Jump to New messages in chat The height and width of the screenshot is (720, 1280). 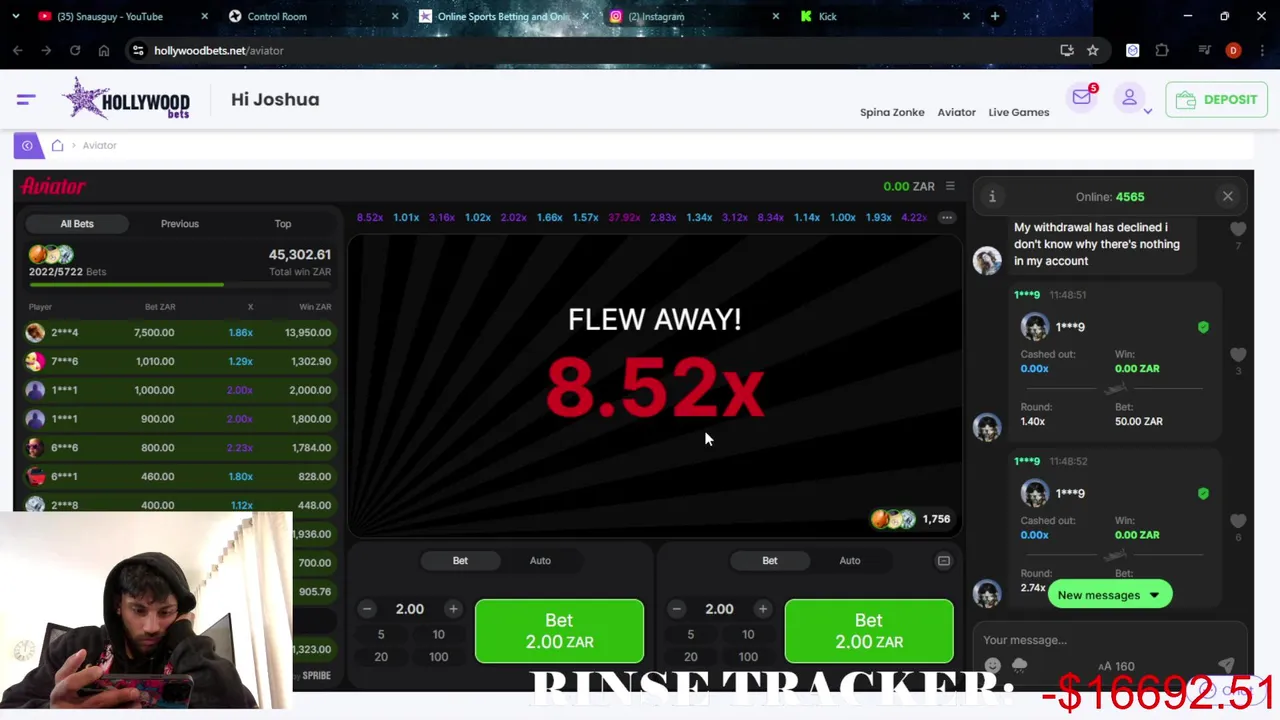(x=1109, y=595)
